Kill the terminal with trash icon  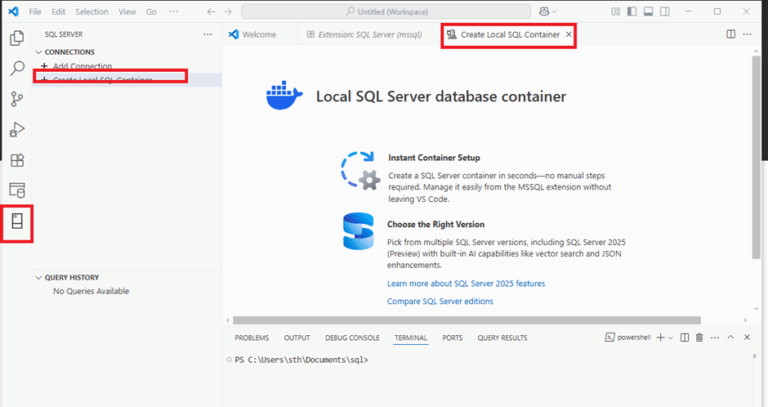pyautogui.click(x=699, y=338)
